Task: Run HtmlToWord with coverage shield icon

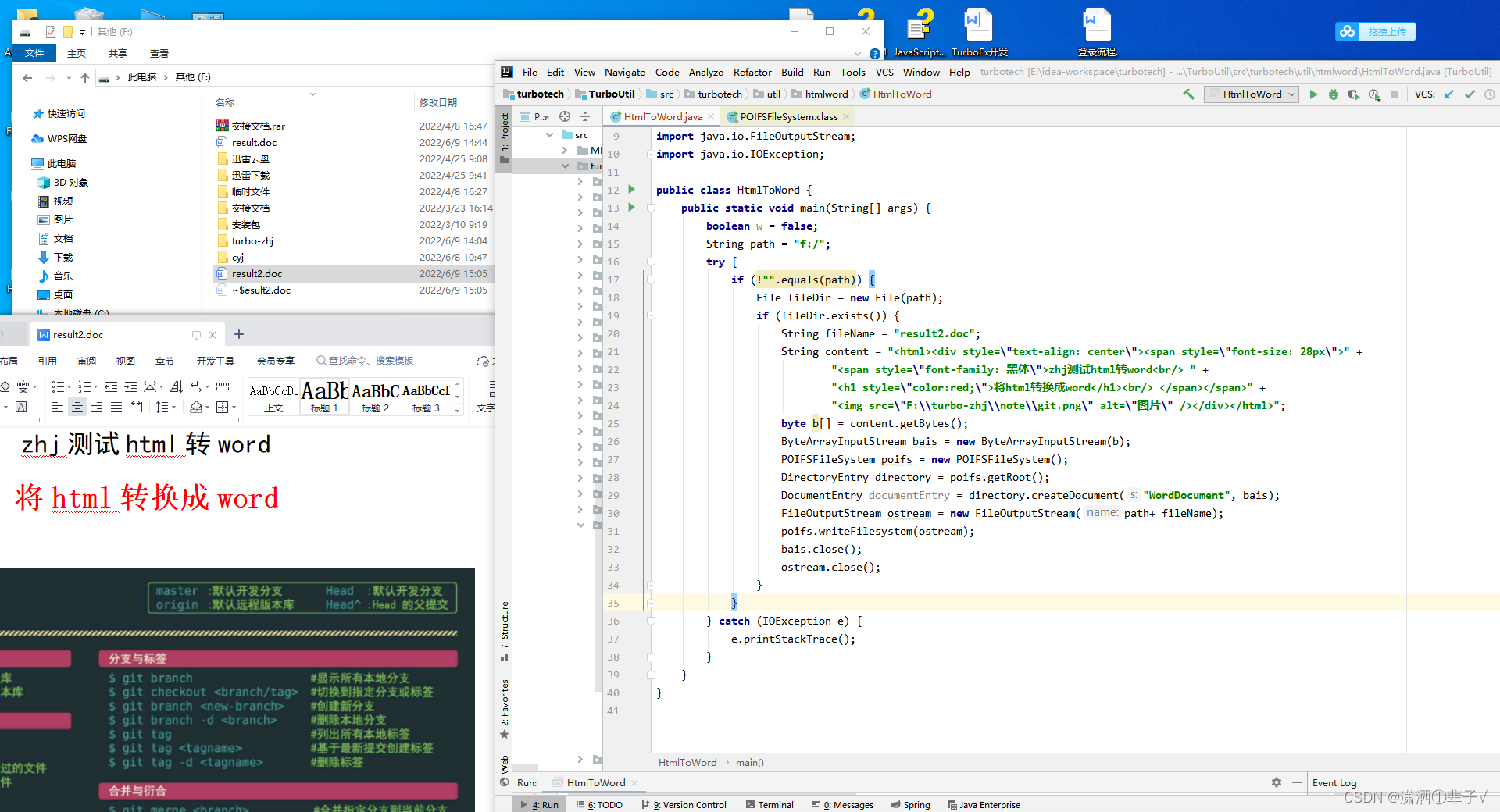Action: pos(1354,94)
